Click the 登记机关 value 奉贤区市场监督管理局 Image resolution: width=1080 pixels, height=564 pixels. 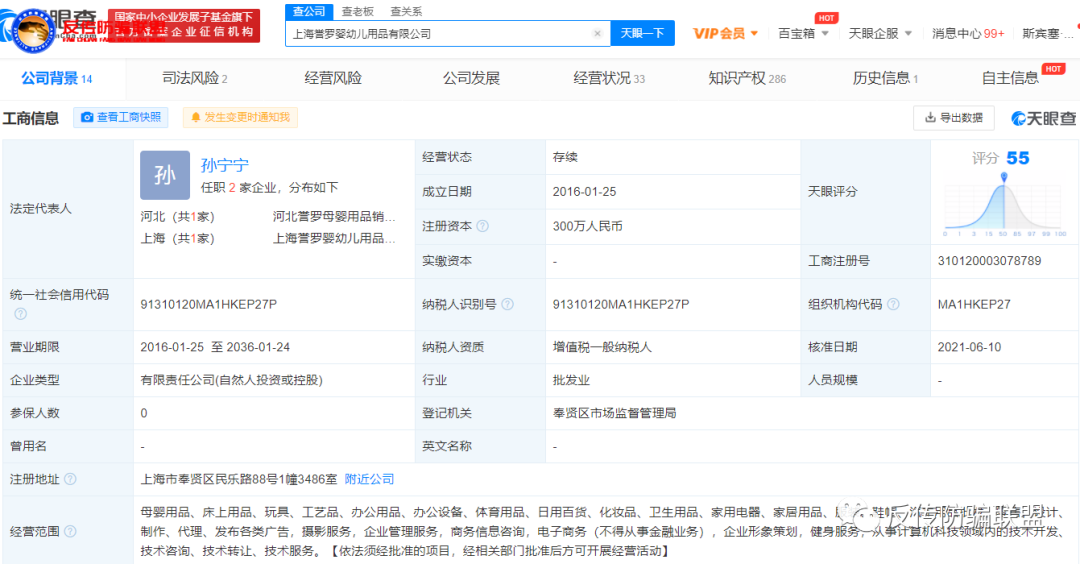pos(614,413)
